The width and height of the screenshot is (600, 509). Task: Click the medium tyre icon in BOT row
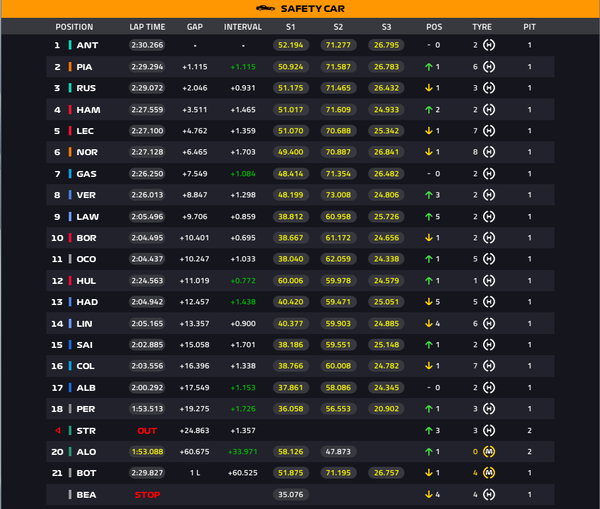(x=489, y=473)
